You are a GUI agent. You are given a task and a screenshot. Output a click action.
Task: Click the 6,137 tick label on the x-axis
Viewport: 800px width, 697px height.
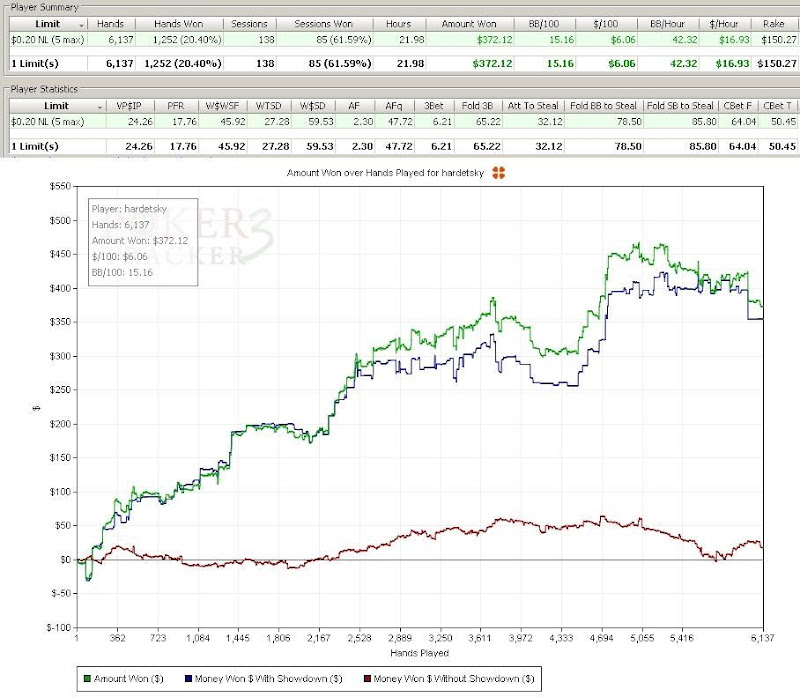762,638
